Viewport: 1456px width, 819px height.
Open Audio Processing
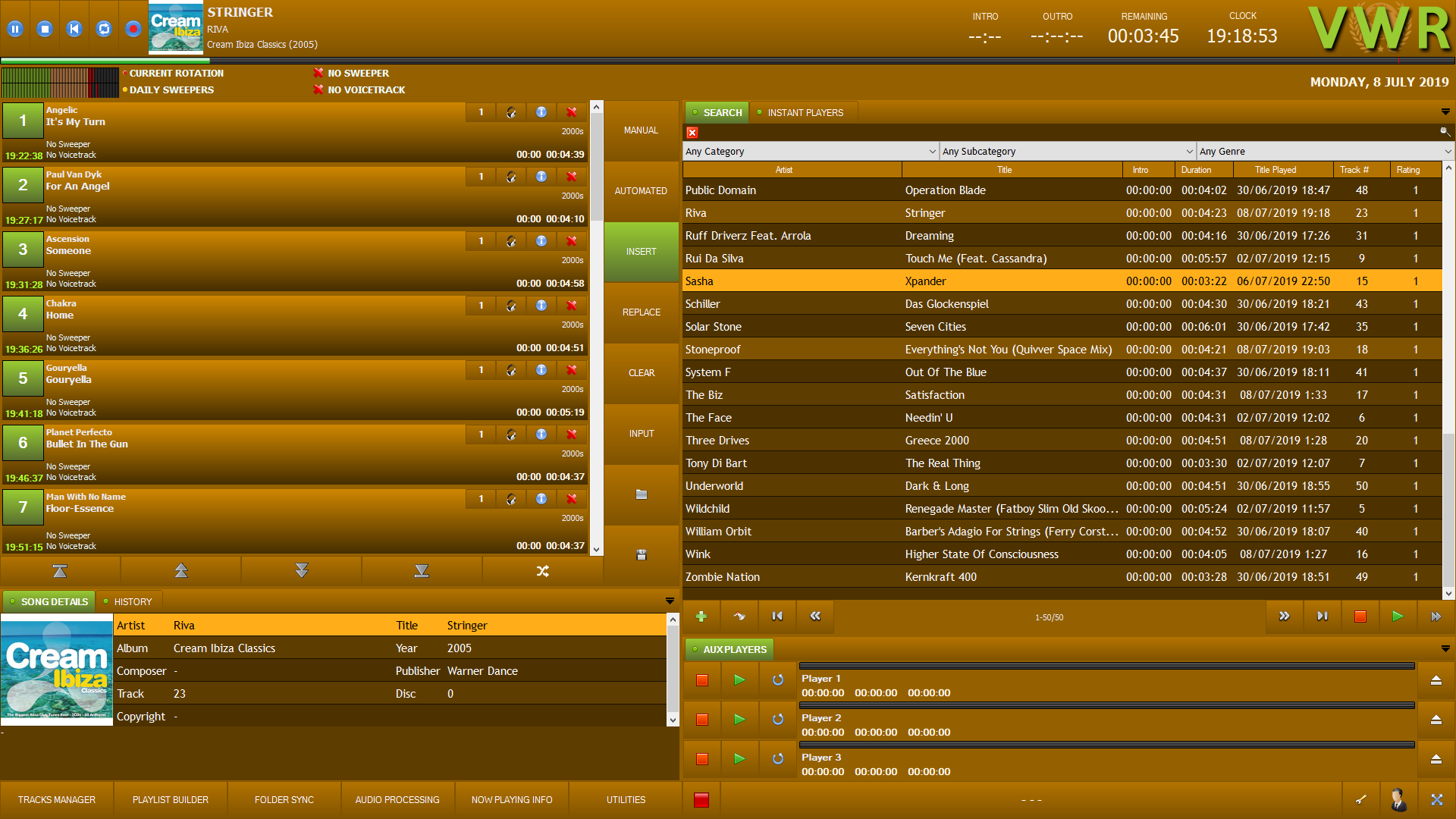coord(397,800)
